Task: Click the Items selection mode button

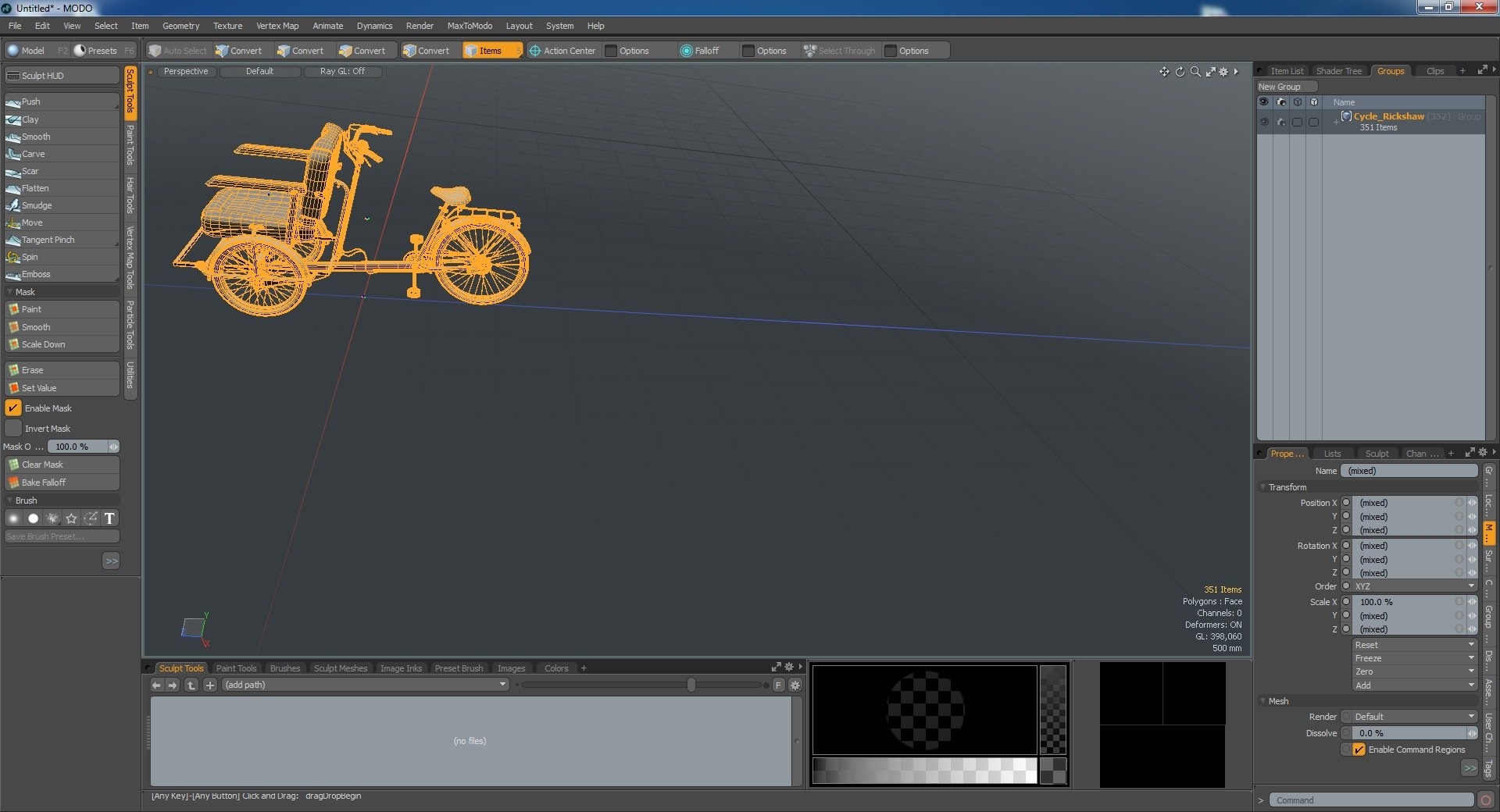Action: 491,51
